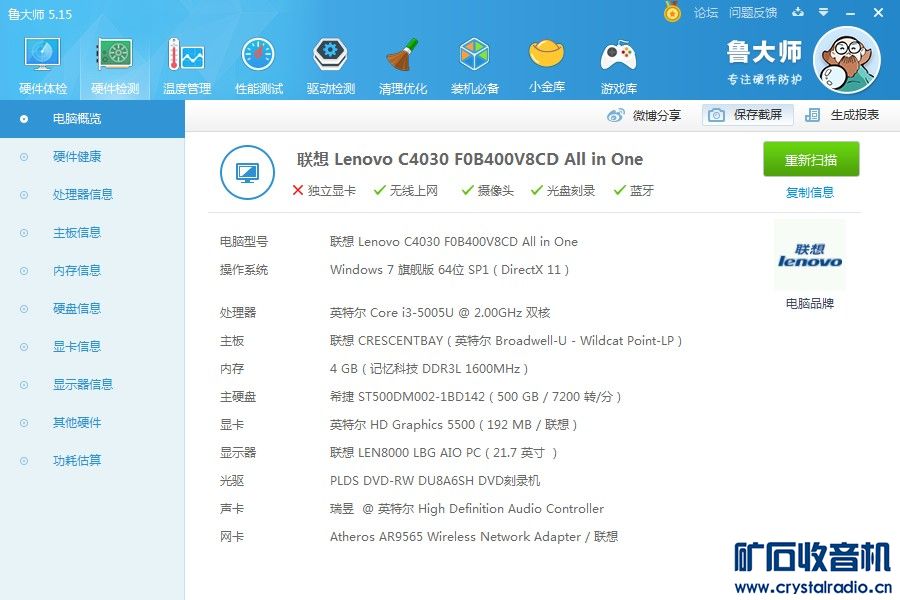
Task: Click the computer title Lenovo C4030 heading
Action: point(470,159)
